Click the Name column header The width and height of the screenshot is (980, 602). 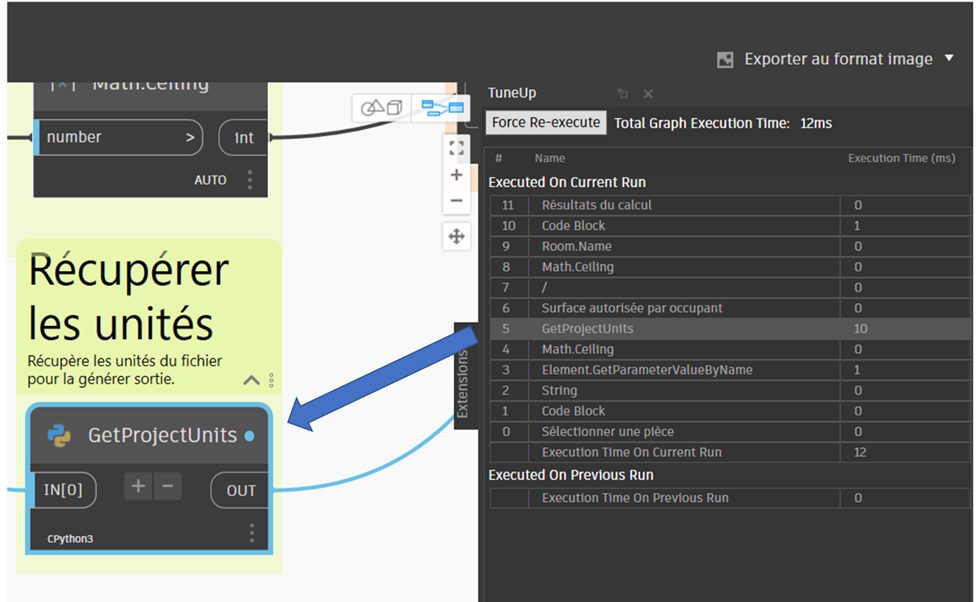click(x=550, y=158)
